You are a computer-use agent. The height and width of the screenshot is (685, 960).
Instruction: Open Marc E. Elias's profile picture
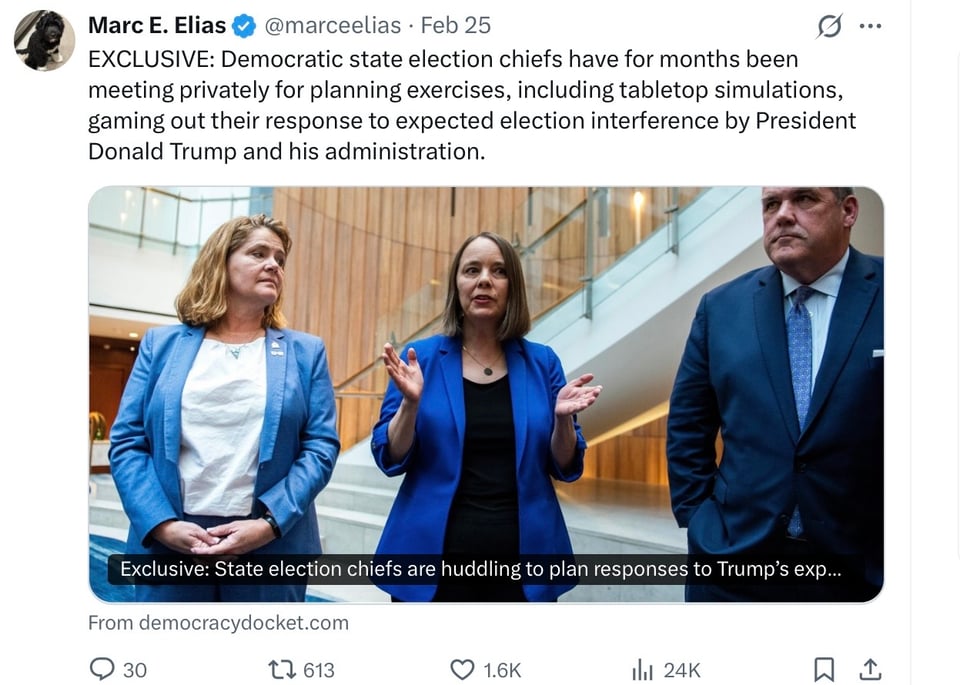coord(43,40)
